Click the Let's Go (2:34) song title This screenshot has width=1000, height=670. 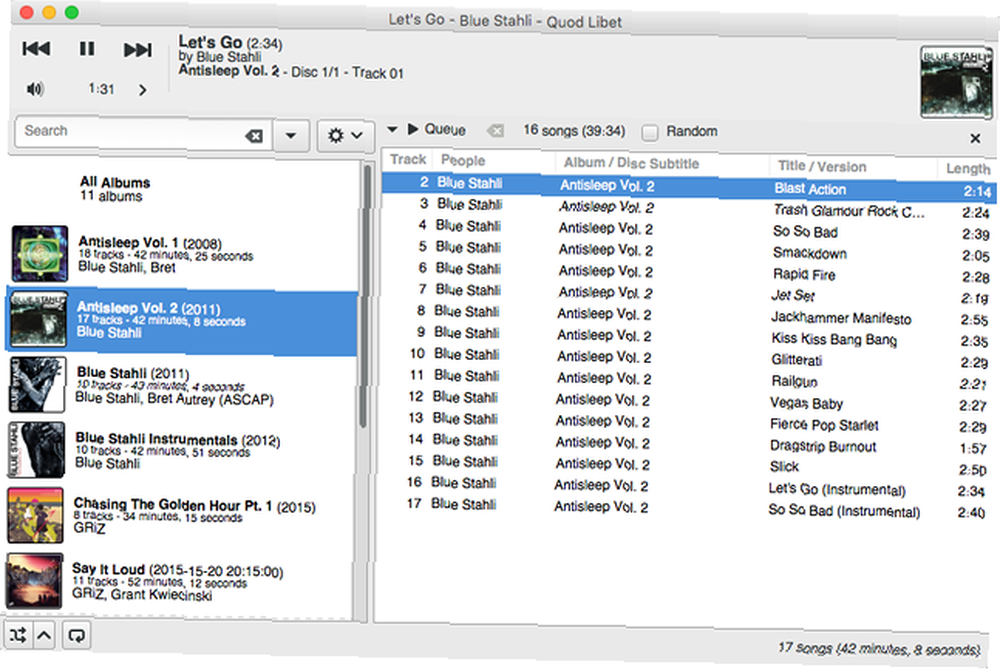pyautogui.click(x=230, y=43)
